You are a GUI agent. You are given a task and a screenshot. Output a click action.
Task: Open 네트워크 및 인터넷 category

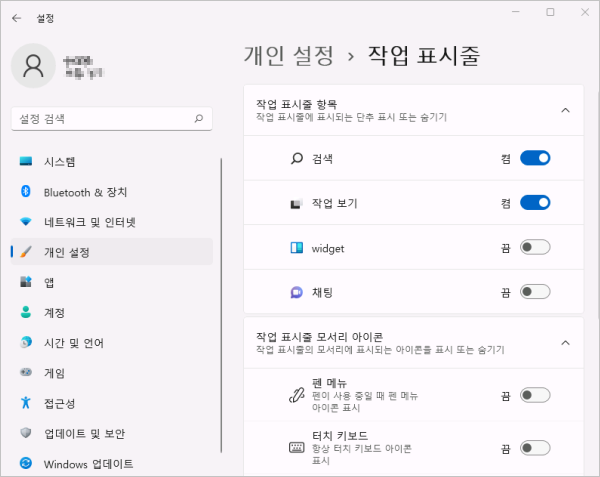112,222
